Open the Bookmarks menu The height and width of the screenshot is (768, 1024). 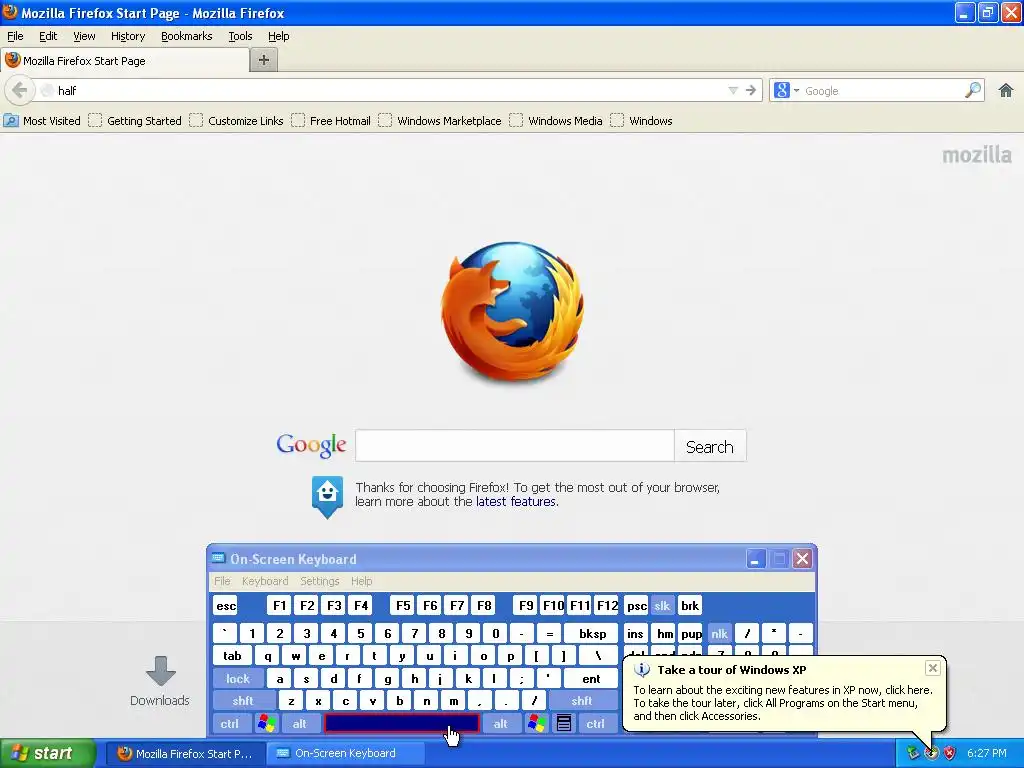187,36
